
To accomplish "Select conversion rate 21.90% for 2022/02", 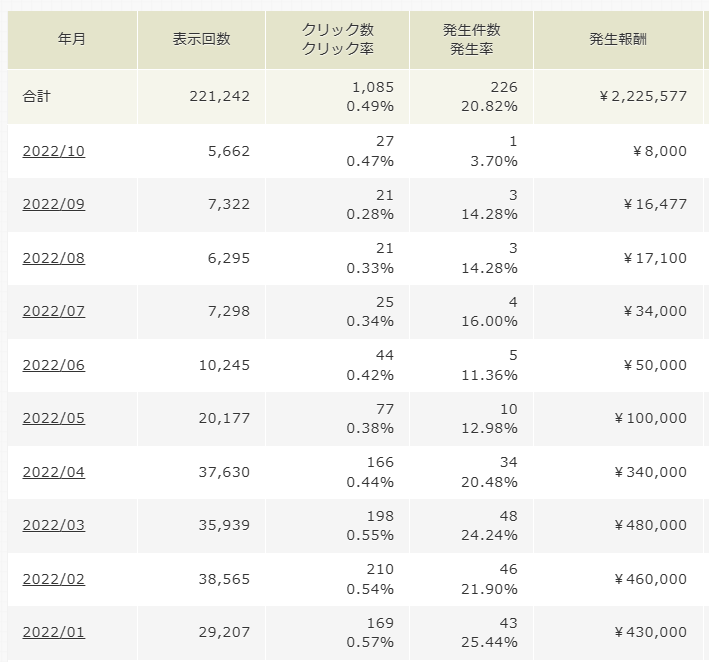I will tap(489, 590).
